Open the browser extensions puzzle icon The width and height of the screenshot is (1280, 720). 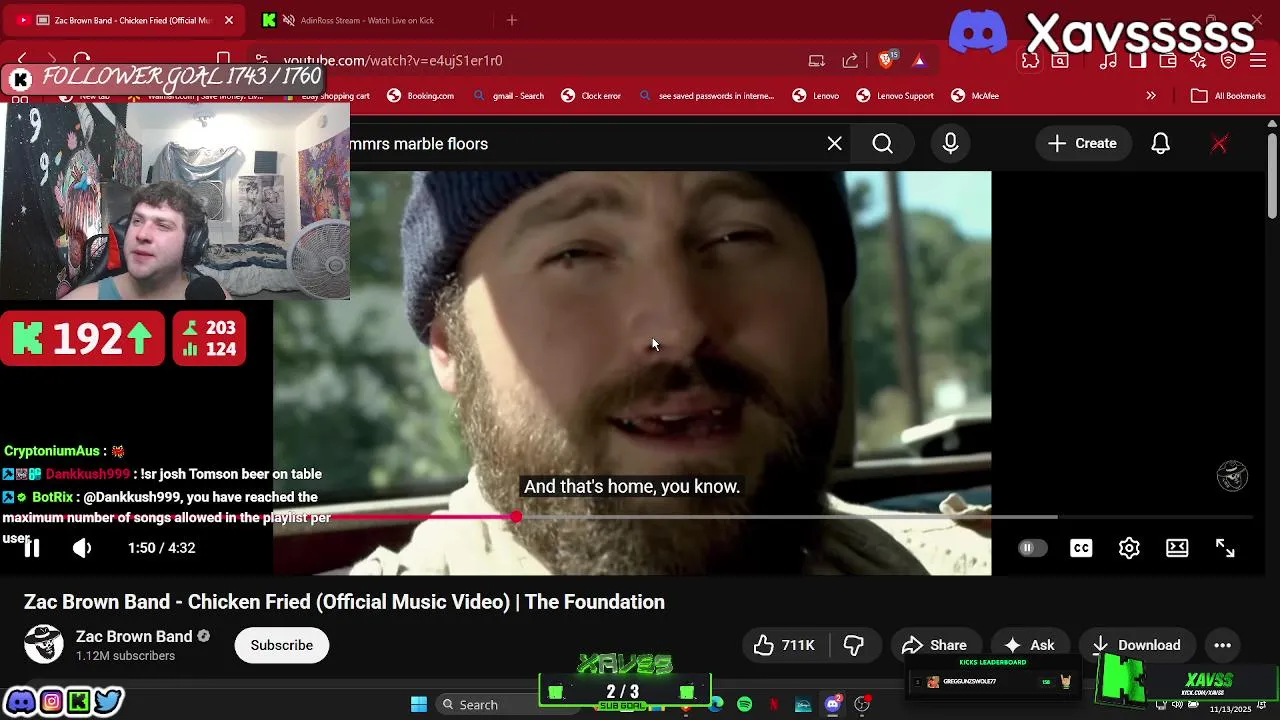click(x=1030, y=60)
